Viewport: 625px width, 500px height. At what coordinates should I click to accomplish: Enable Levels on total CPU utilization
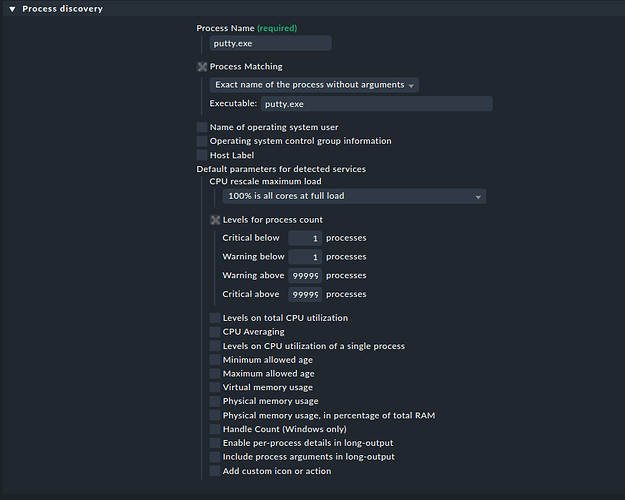tap(215, 318)
